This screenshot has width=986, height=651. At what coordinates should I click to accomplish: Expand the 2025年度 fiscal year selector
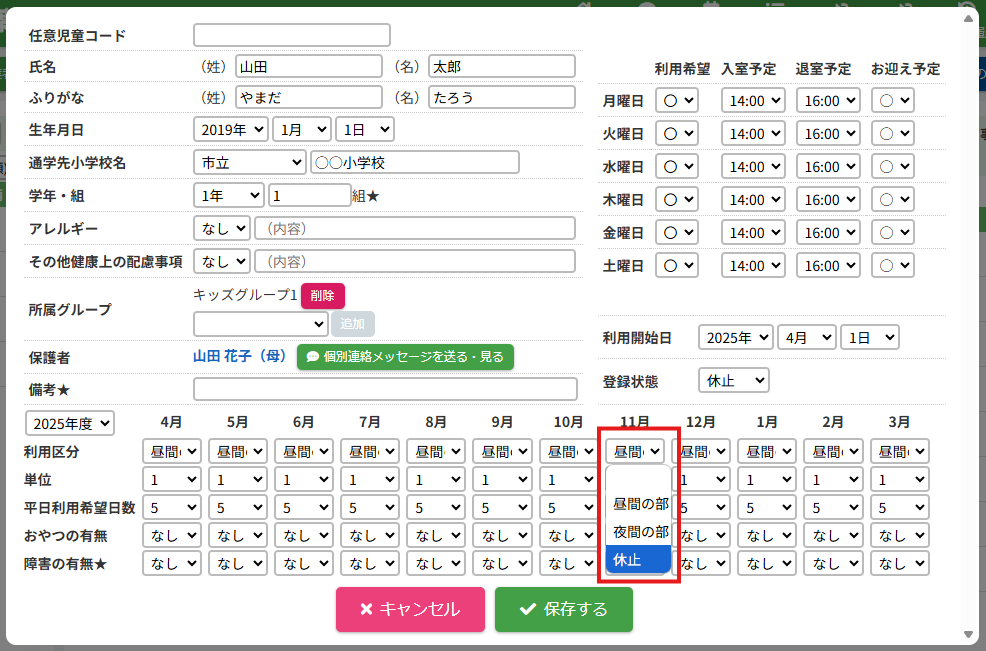coord(70,423)
